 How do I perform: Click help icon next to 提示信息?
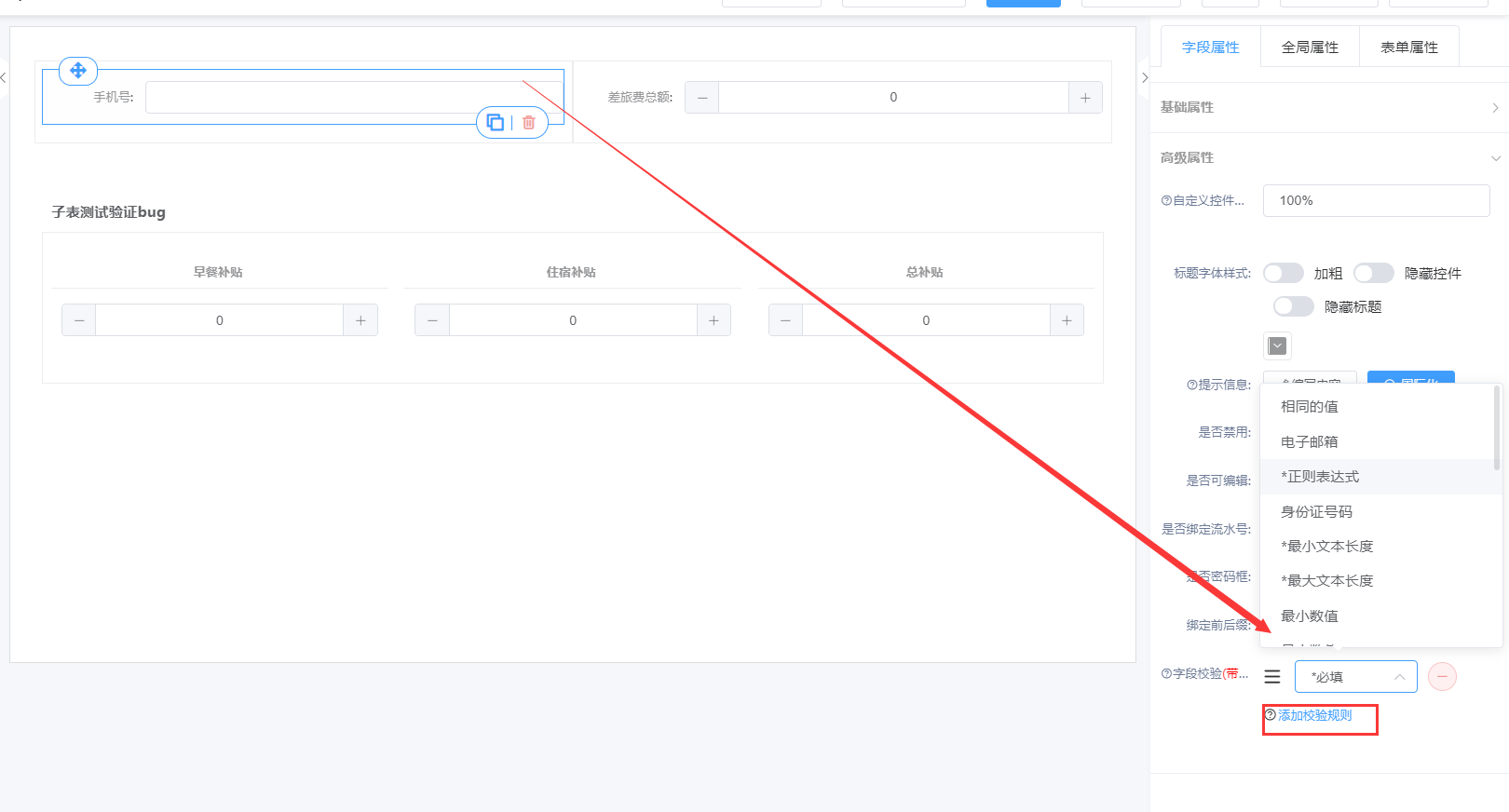pos(1191,385)
